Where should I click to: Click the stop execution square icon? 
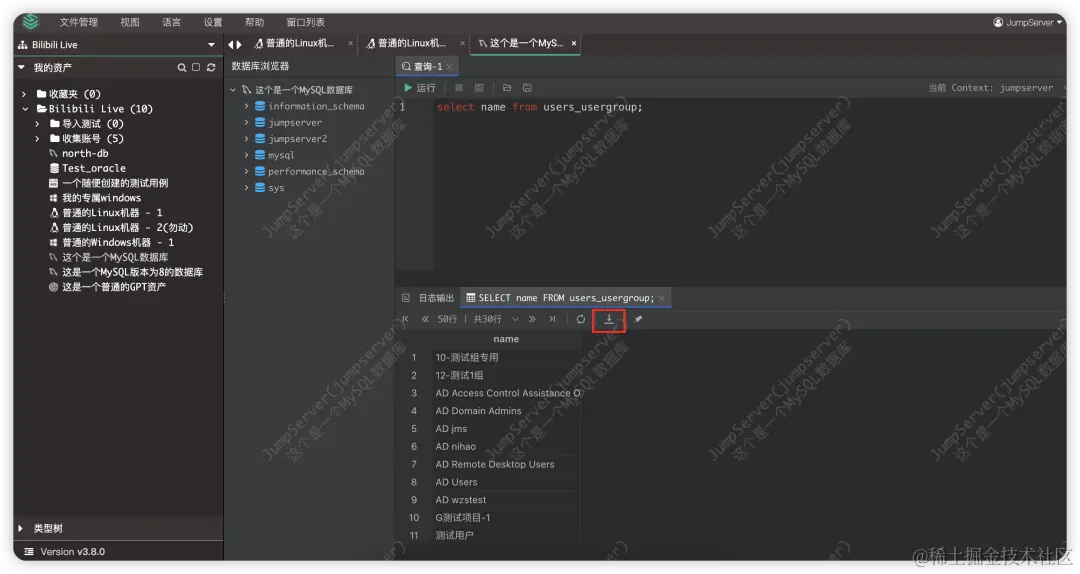point(459,88)
